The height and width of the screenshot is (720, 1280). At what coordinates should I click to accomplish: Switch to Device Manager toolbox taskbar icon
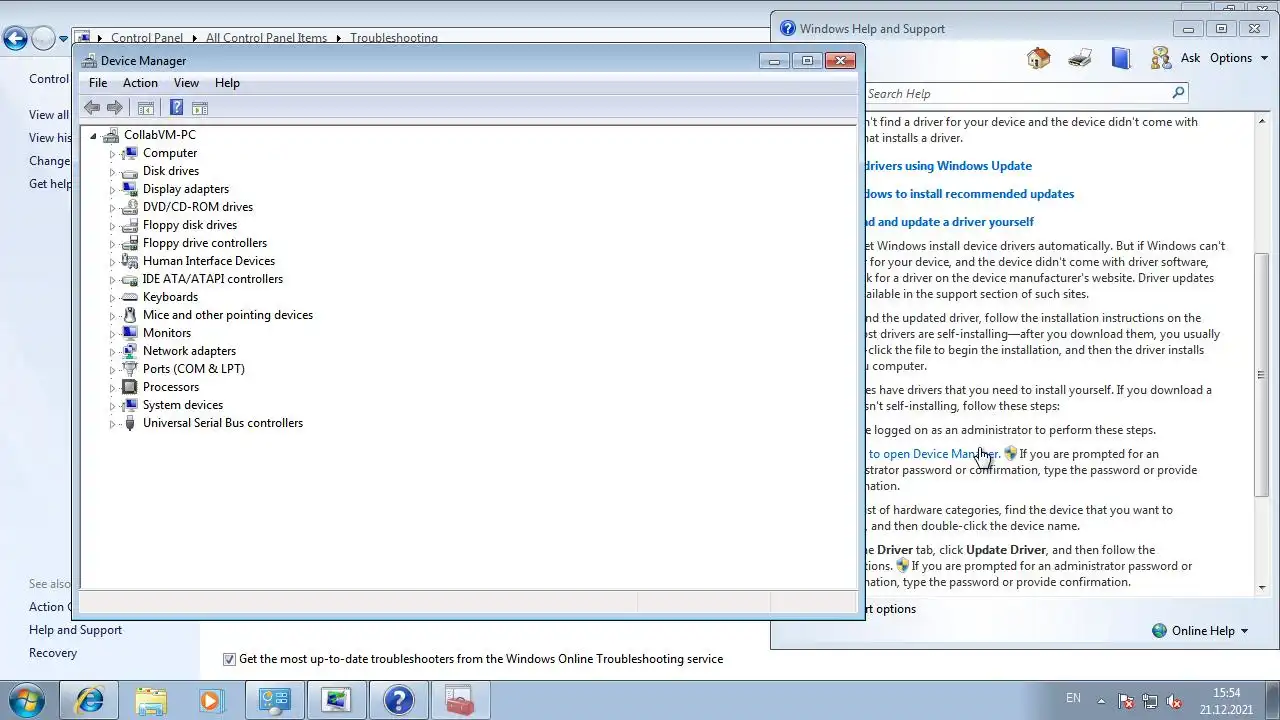(x=459, y=700)
